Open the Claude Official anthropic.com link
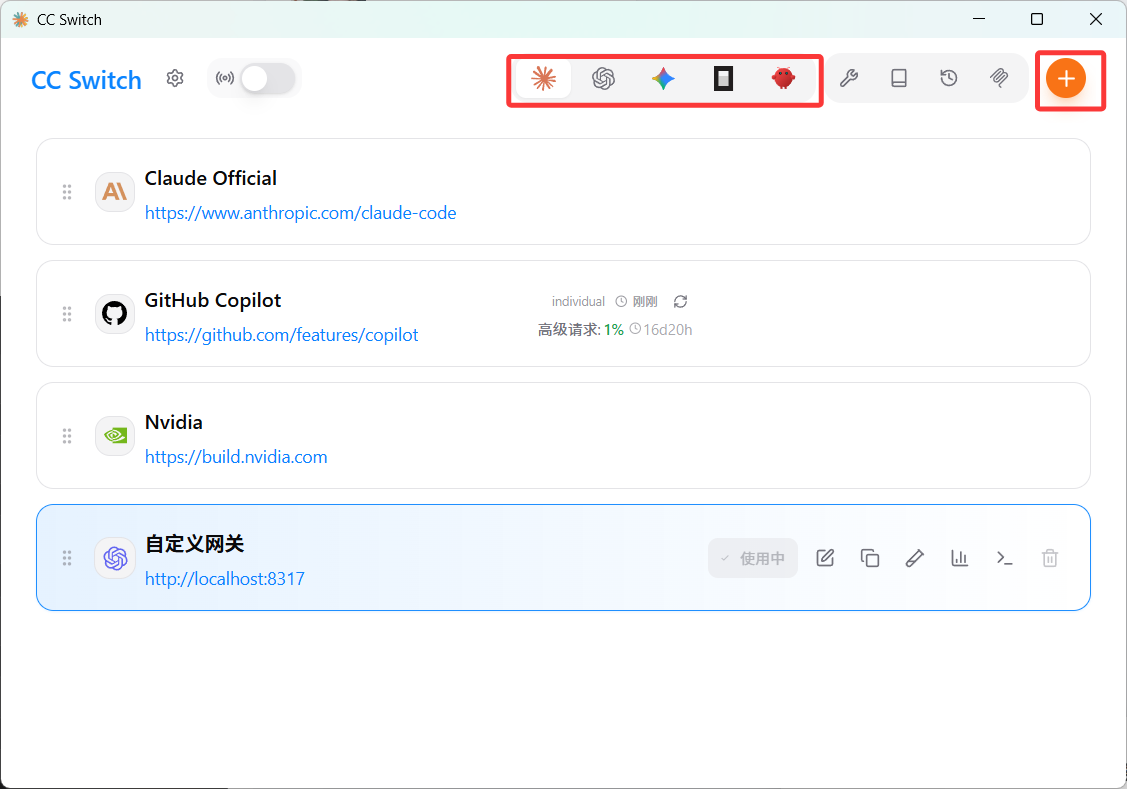Screen dimensions: 1127x789 click(300, 213)
